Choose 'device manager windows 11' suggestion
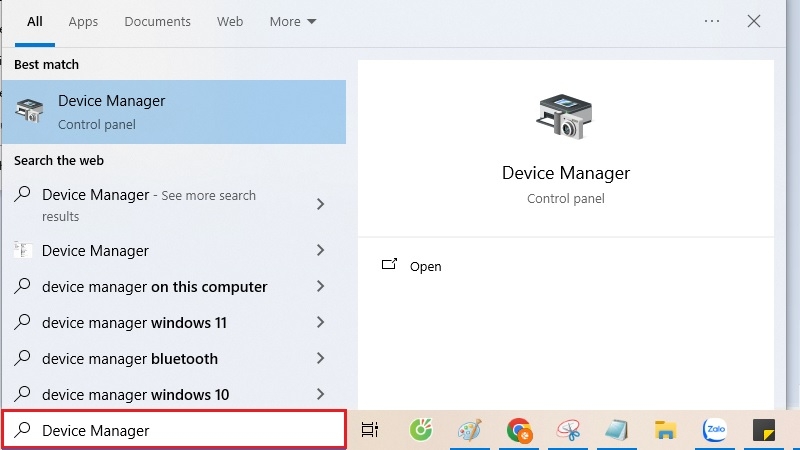This screenshot has width=800, height=450. (173, 322)
